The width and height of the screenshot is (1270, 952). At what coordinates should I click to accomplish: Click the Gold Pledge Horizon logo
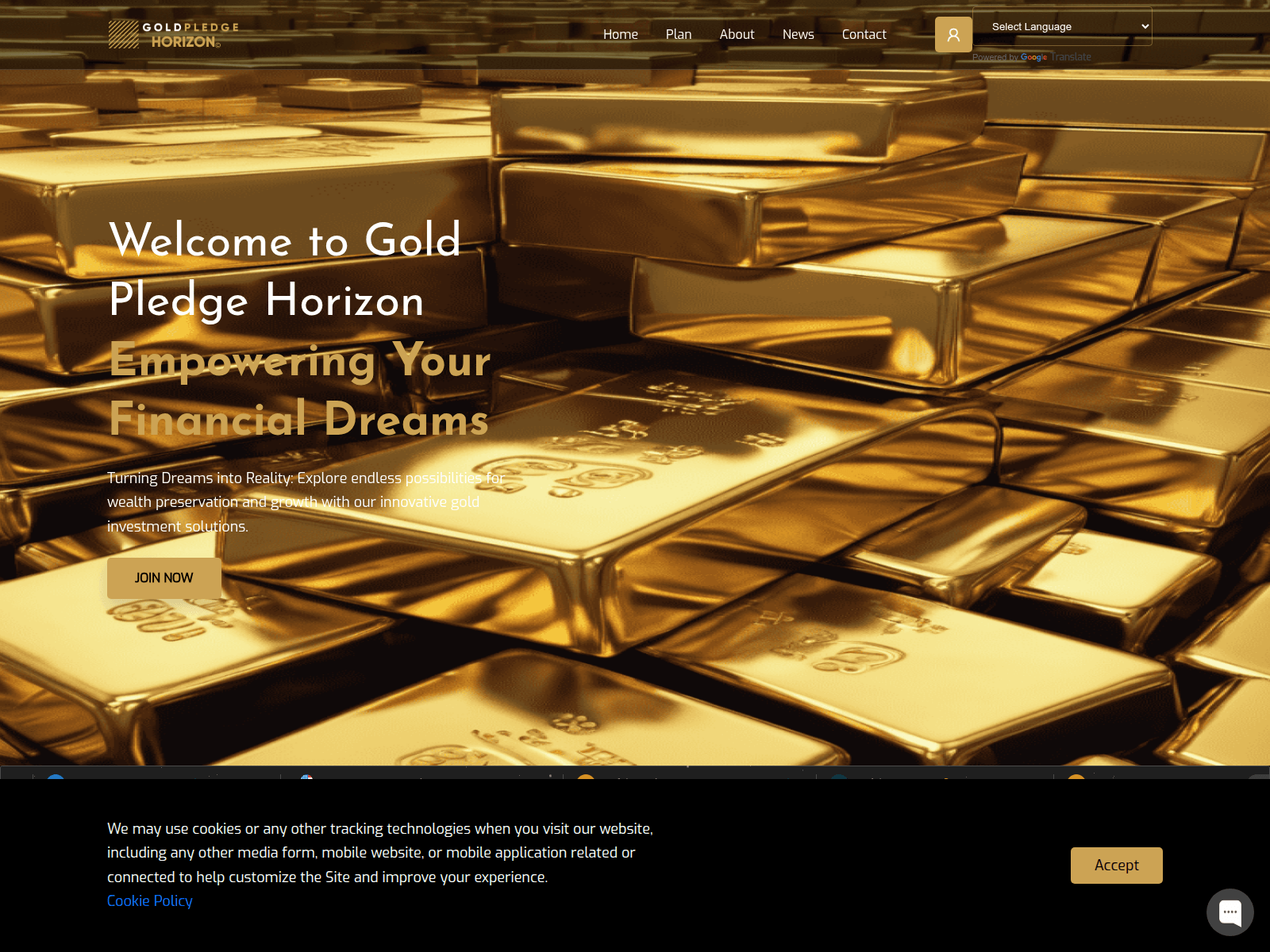[173, 34]
